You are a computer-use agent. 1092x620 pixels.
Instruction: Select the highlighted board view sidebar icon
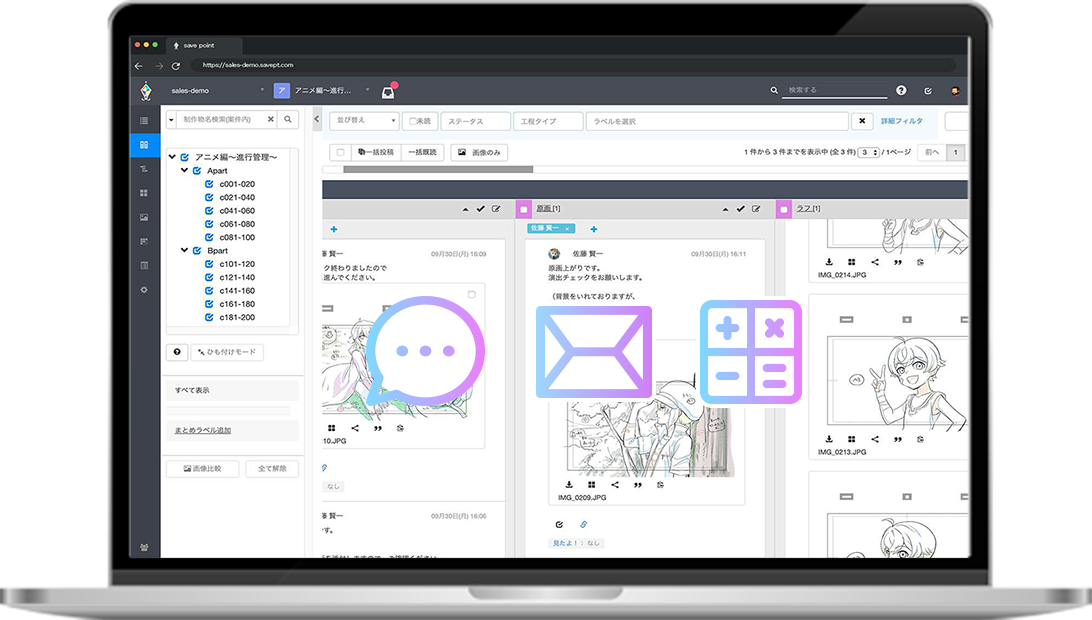pos(144,145)
